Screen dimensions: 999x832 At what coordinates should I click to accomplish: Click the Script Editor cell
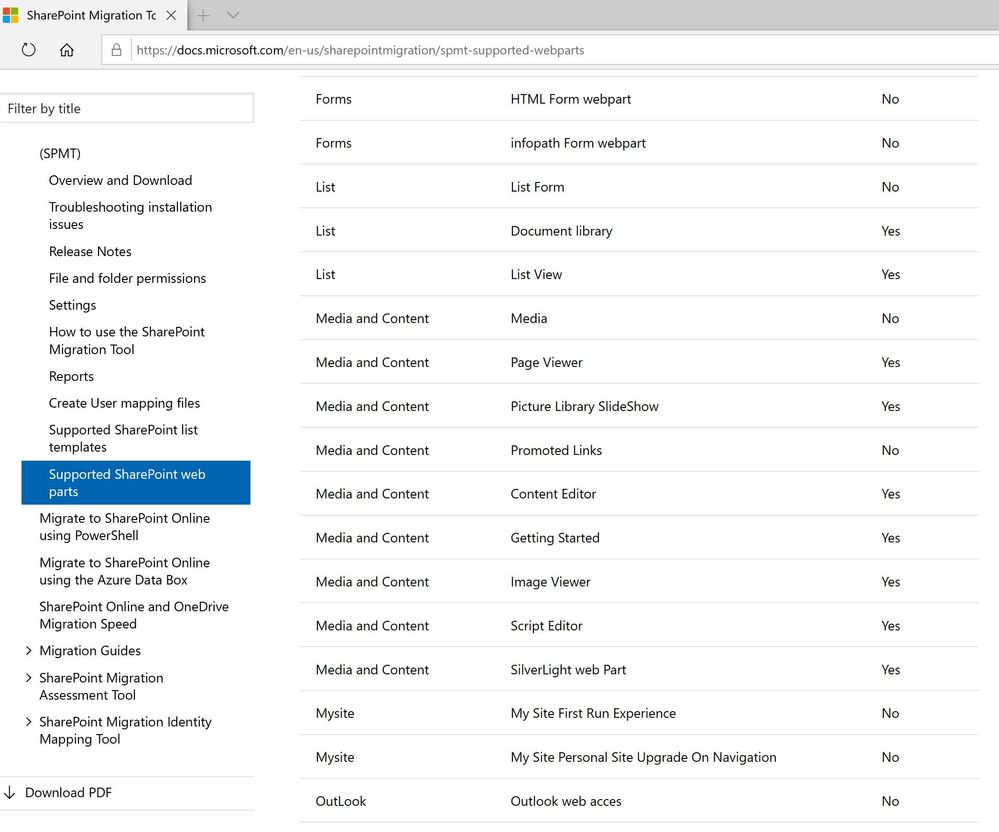[547, 626]
